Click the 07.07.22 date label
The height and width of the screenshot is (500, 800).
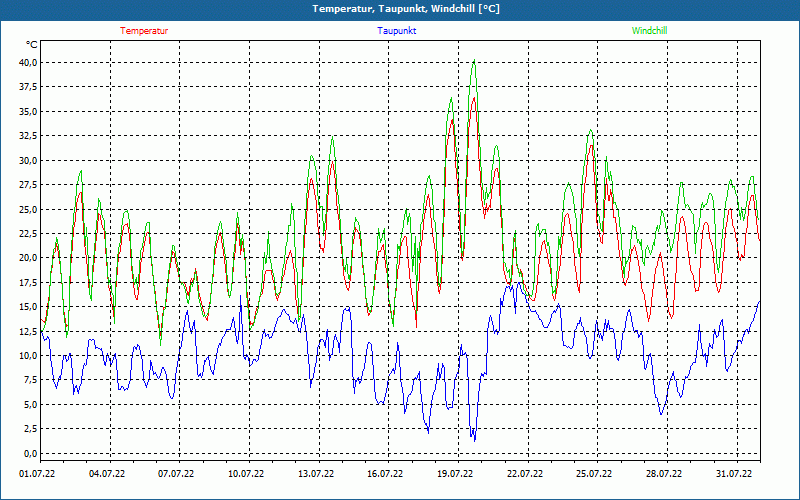click(x=176, y=473)
